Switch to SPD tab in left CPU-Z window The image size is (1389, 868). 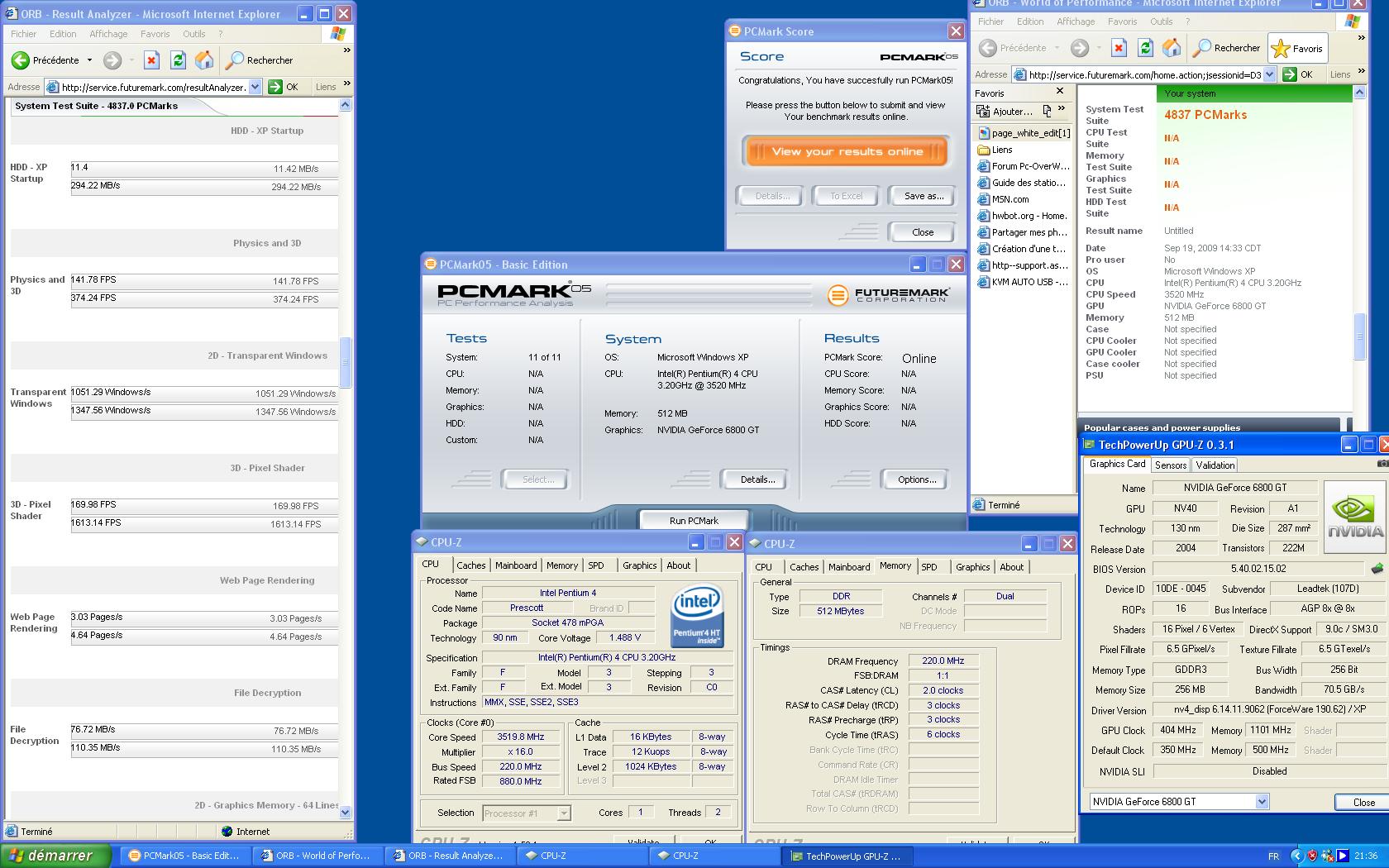(596, 565)
